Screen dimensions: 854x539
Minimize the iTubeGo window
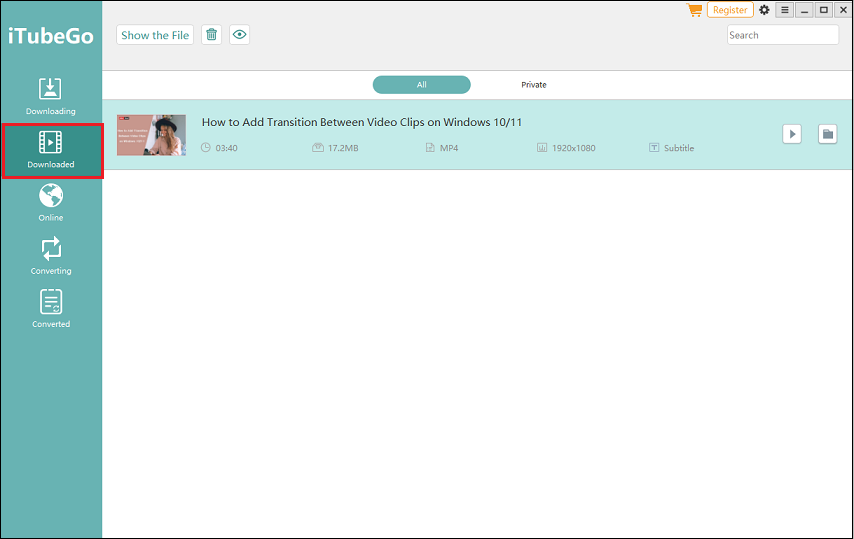[804, 10]
